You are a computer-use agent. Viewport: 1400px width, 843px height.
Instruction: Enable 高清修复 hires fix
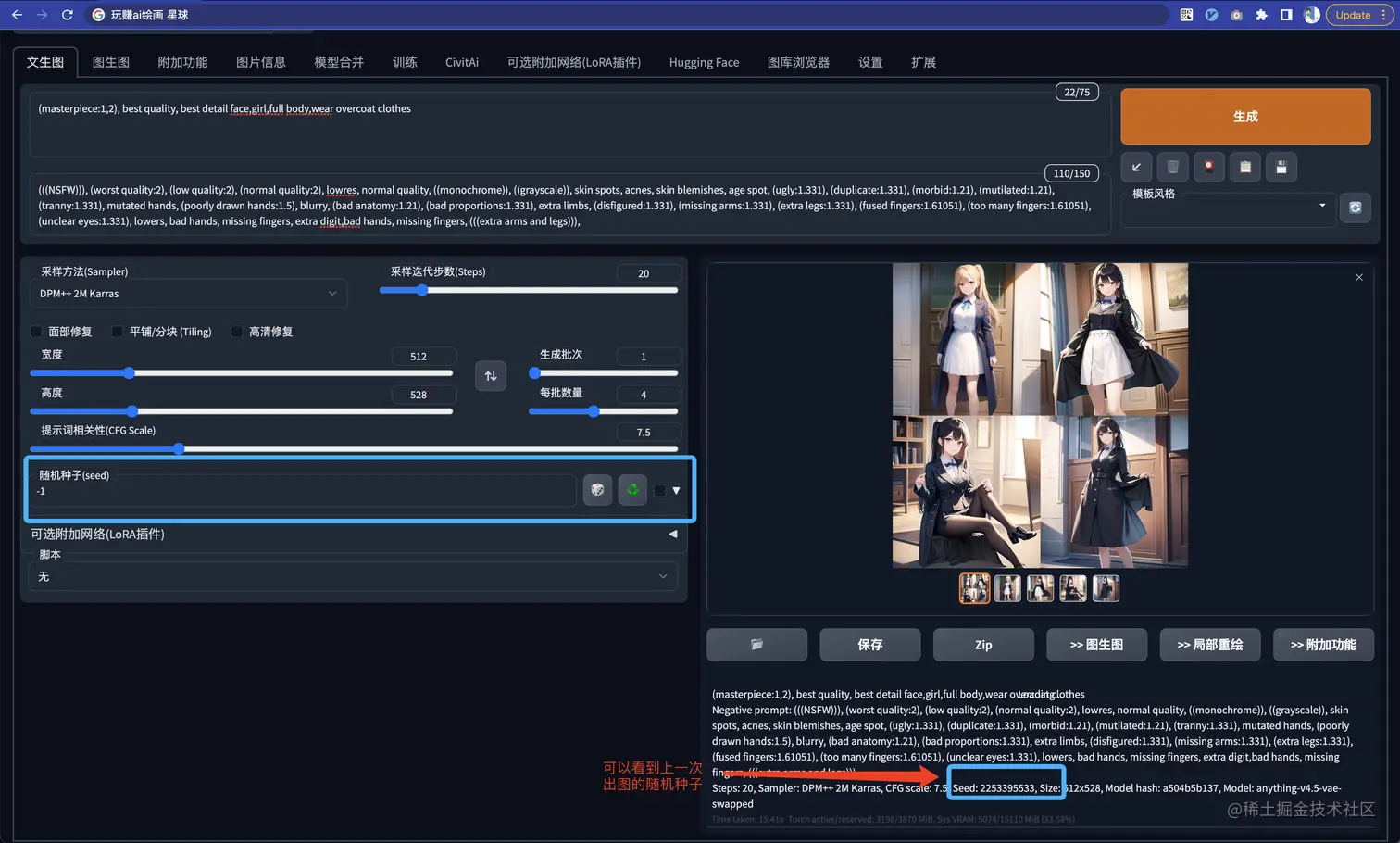pyautogui.click(x=236, y=332)
